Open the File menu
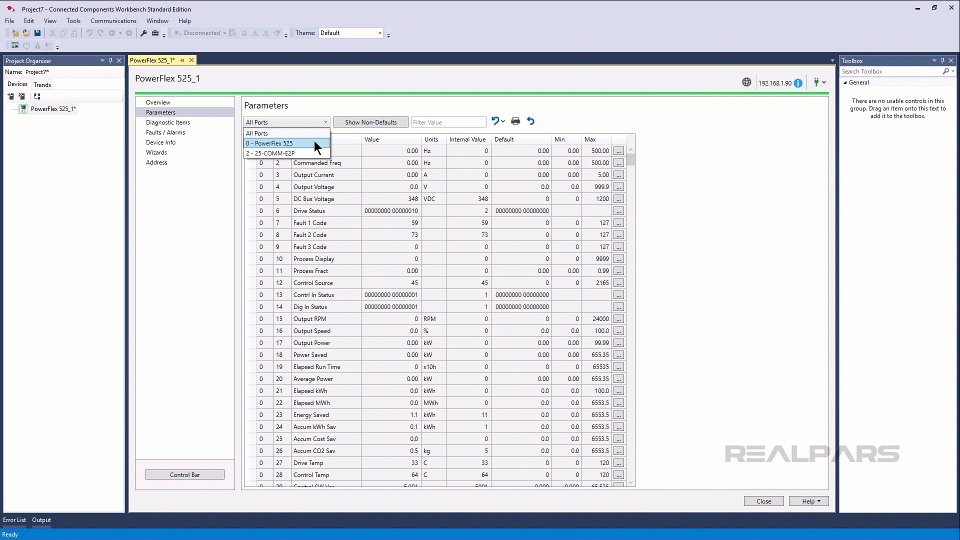960x540 pixels. (x=10, y=21)
